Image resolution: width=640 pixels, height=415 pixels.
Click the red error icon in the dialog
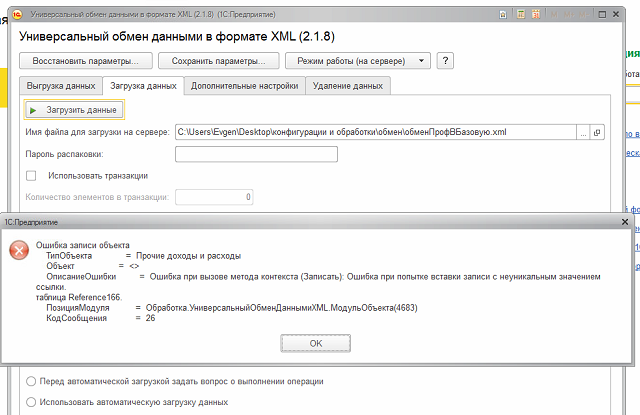coord(18,251)
